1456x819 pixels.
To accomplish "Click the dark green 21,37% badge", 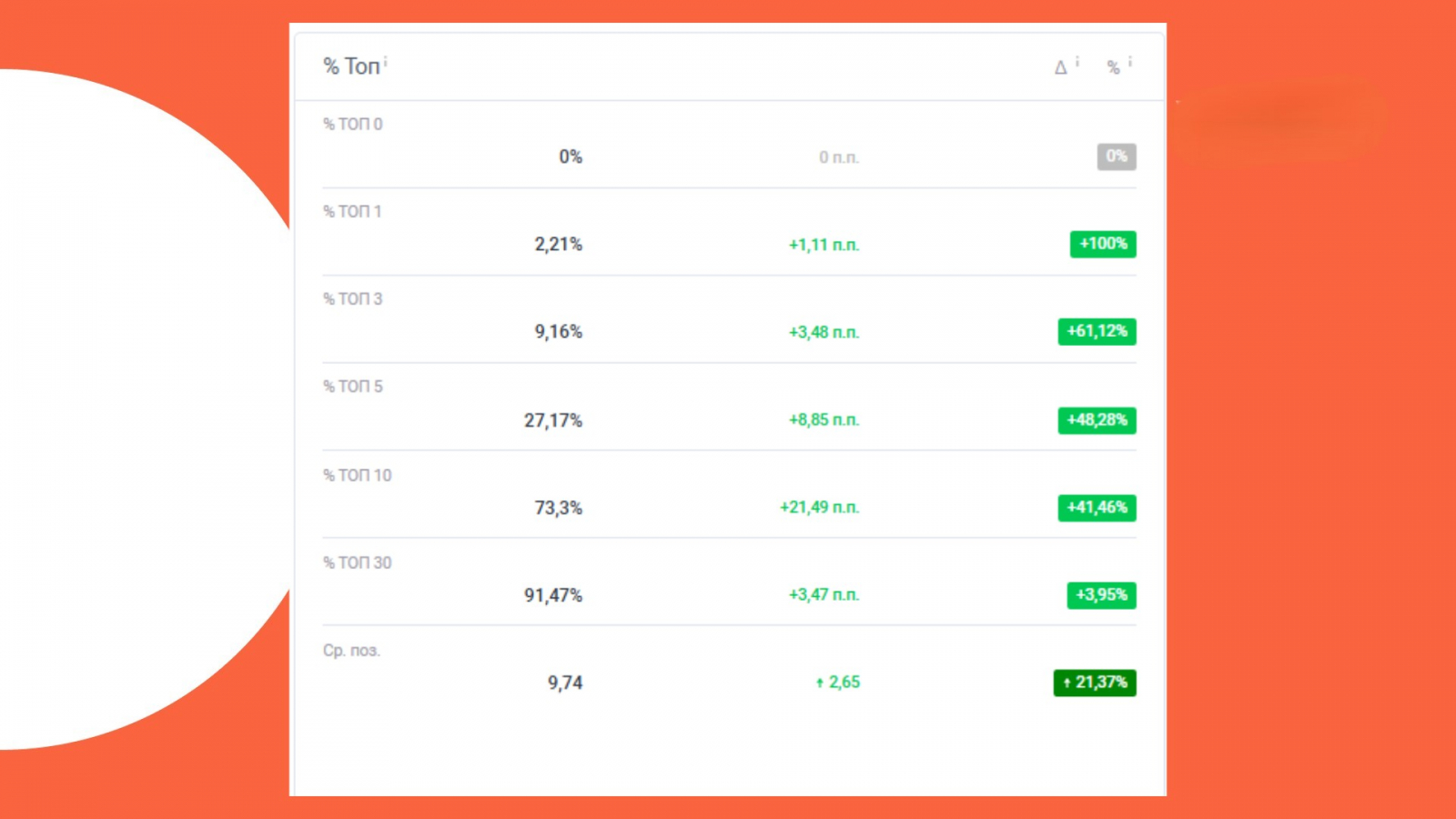I will pos(1095,682).
